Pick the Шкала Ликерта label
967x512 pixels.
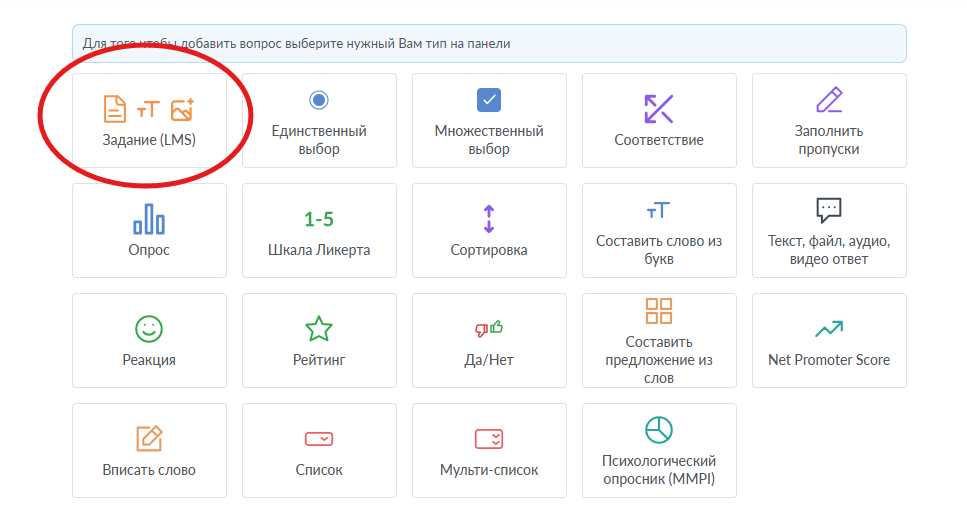click(319, 250)
